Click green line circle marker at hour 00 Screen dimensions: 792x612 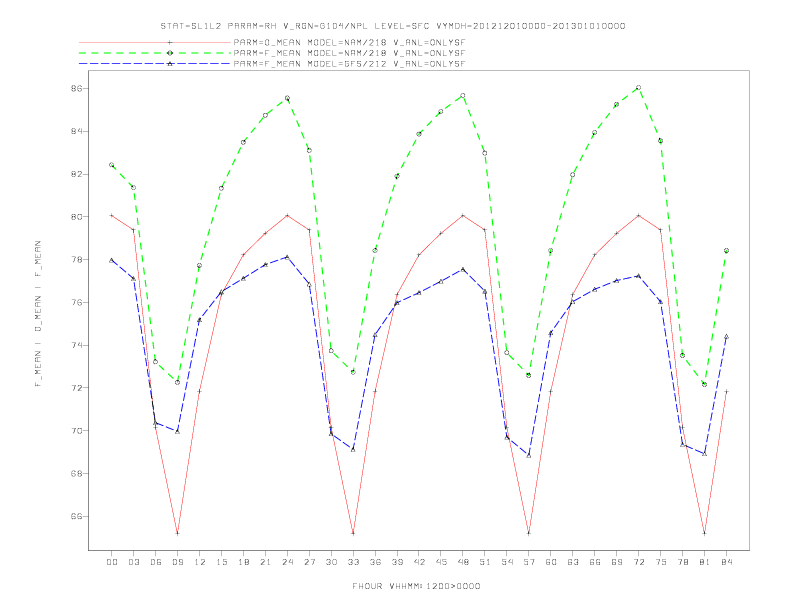[112, 165]
